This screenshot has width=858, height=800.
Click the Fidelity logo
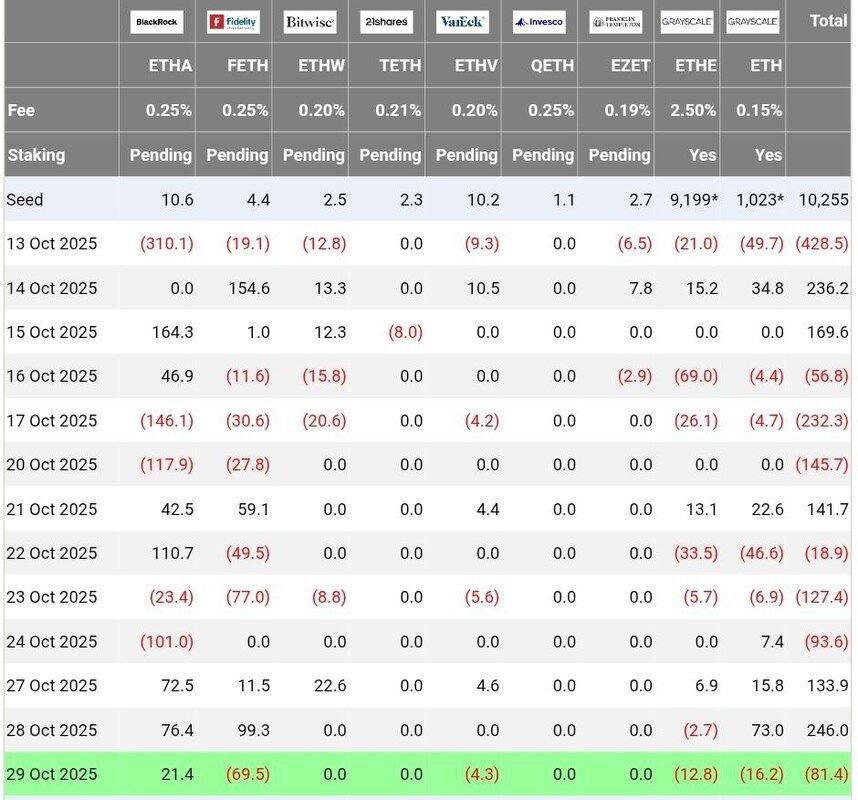click(233, 21)
